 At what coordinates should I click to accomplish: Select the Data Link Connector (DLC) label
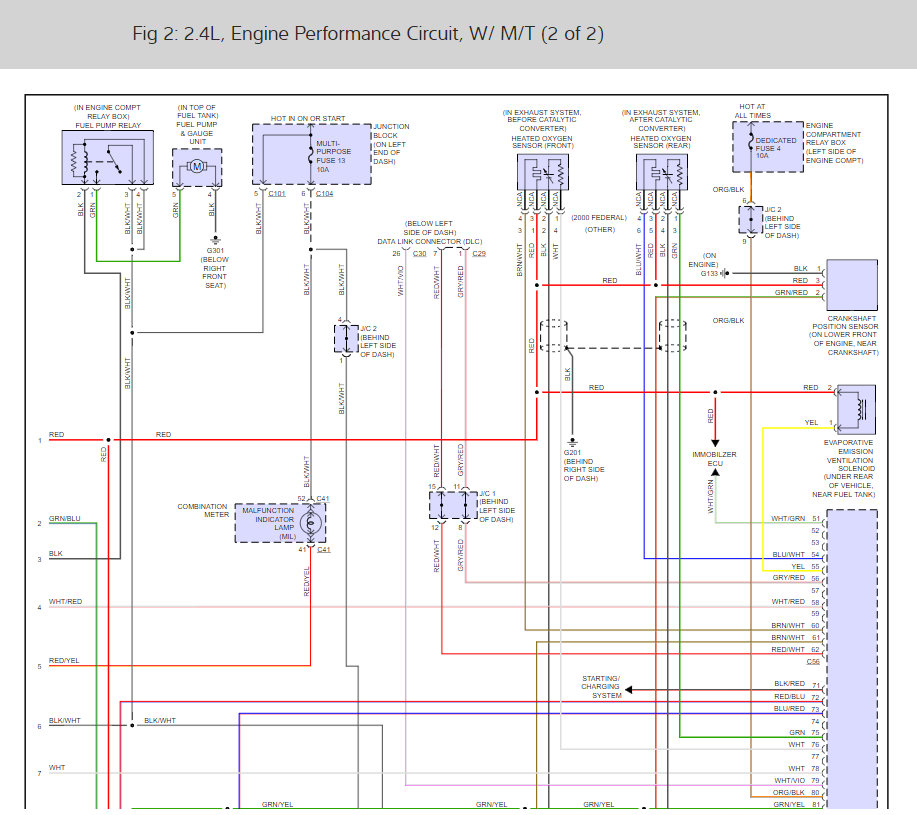430,241
